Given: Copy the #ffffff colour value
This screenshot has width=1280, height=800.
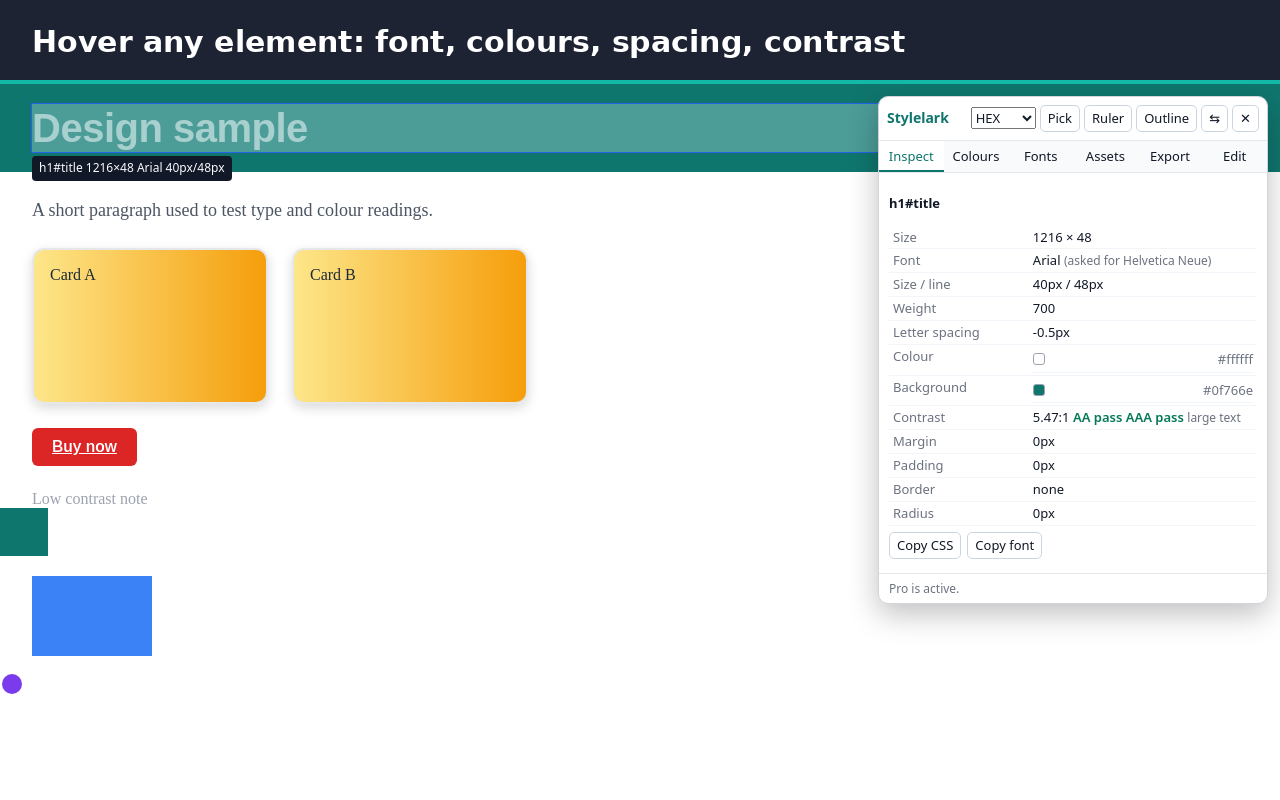Looking at the screenshot, I should click(1235, 359).
